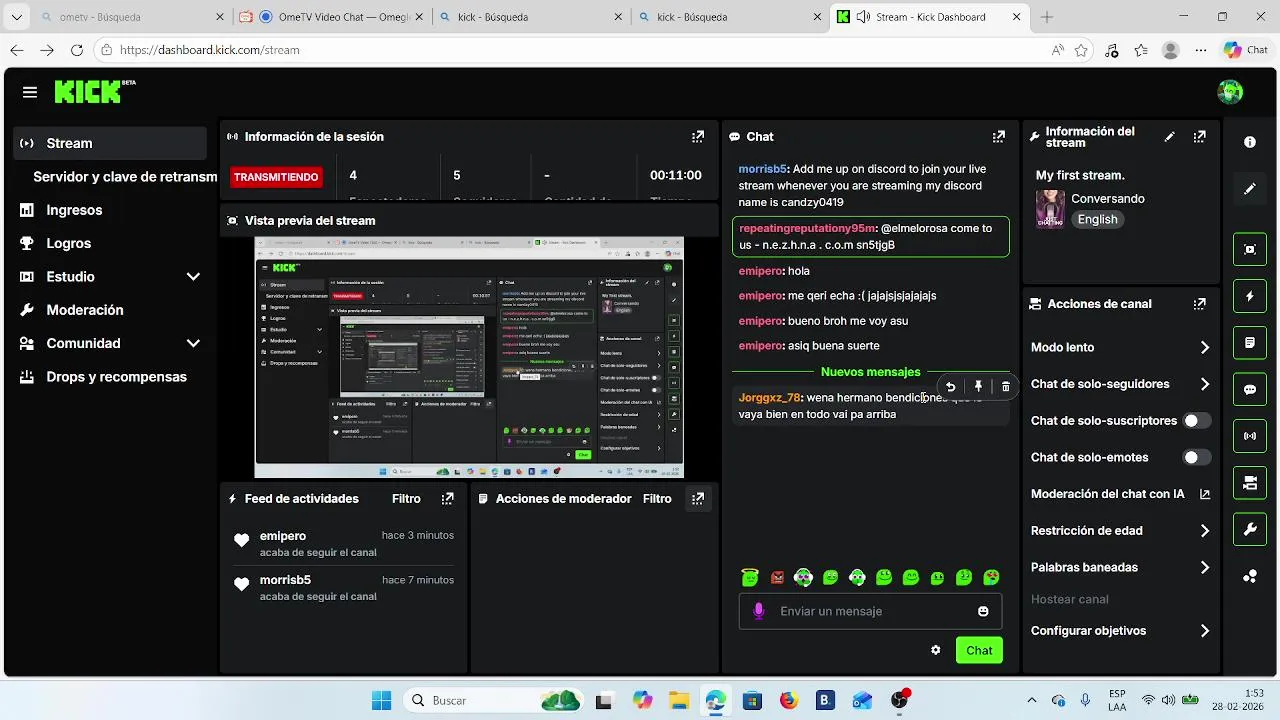The image size is (1280, 720).
Task: Toggle Chat de solo-emotes switch
Action: point(1197,458)
